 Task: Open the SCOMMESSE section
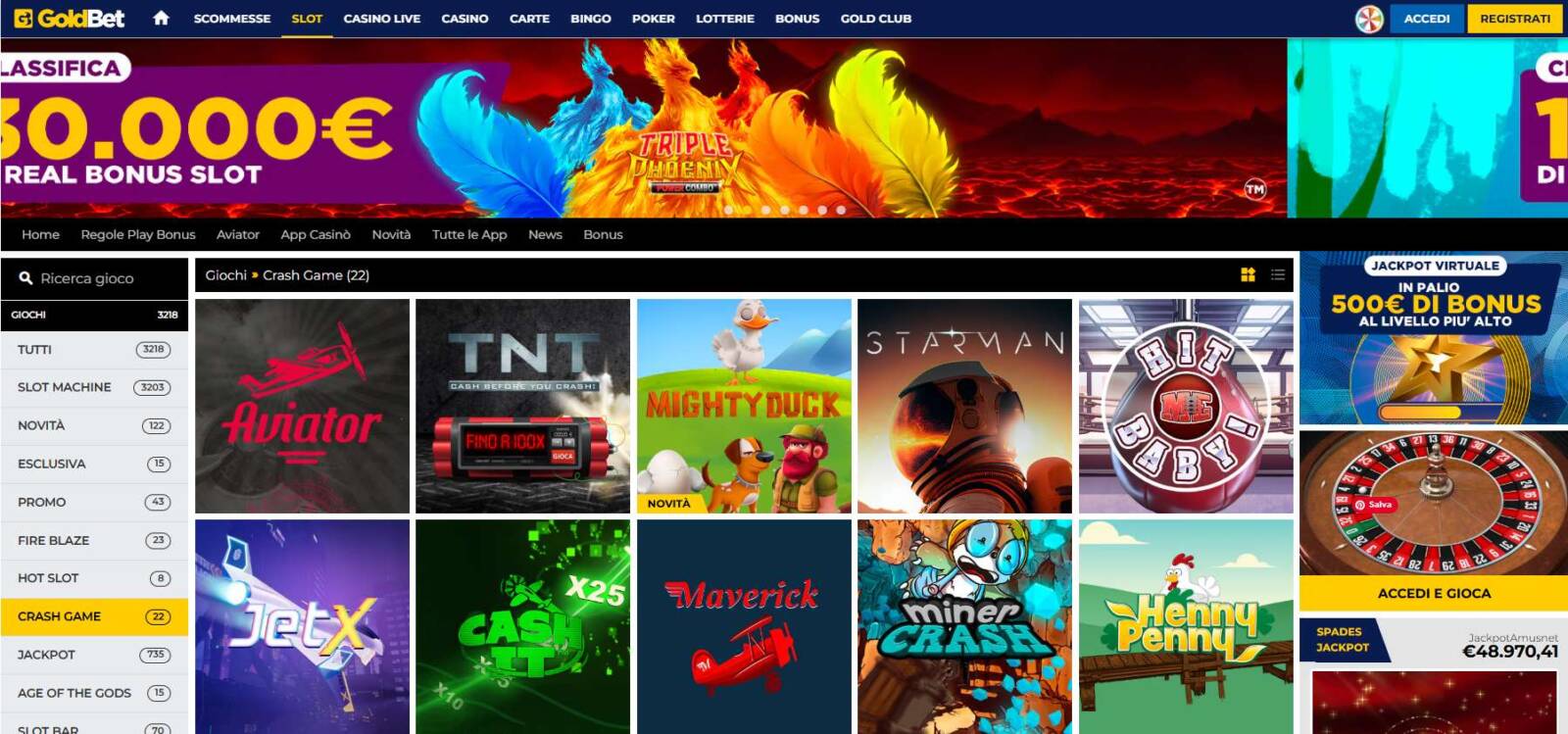pos(232,19)
